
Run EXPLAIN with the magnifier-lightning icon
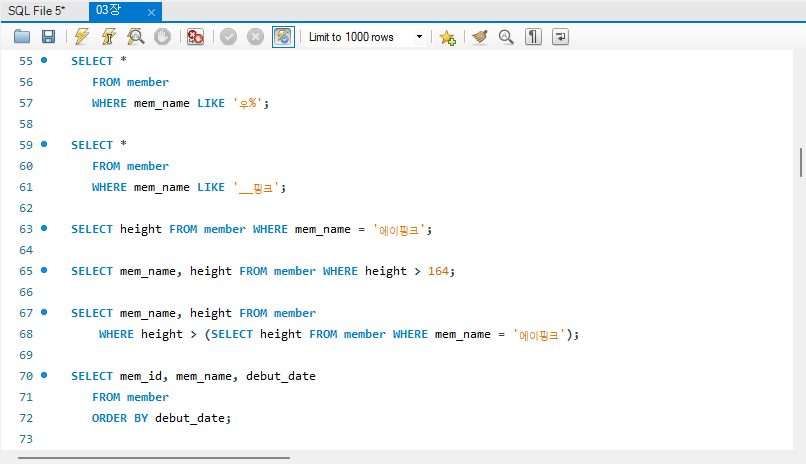[x=136, y=36]
